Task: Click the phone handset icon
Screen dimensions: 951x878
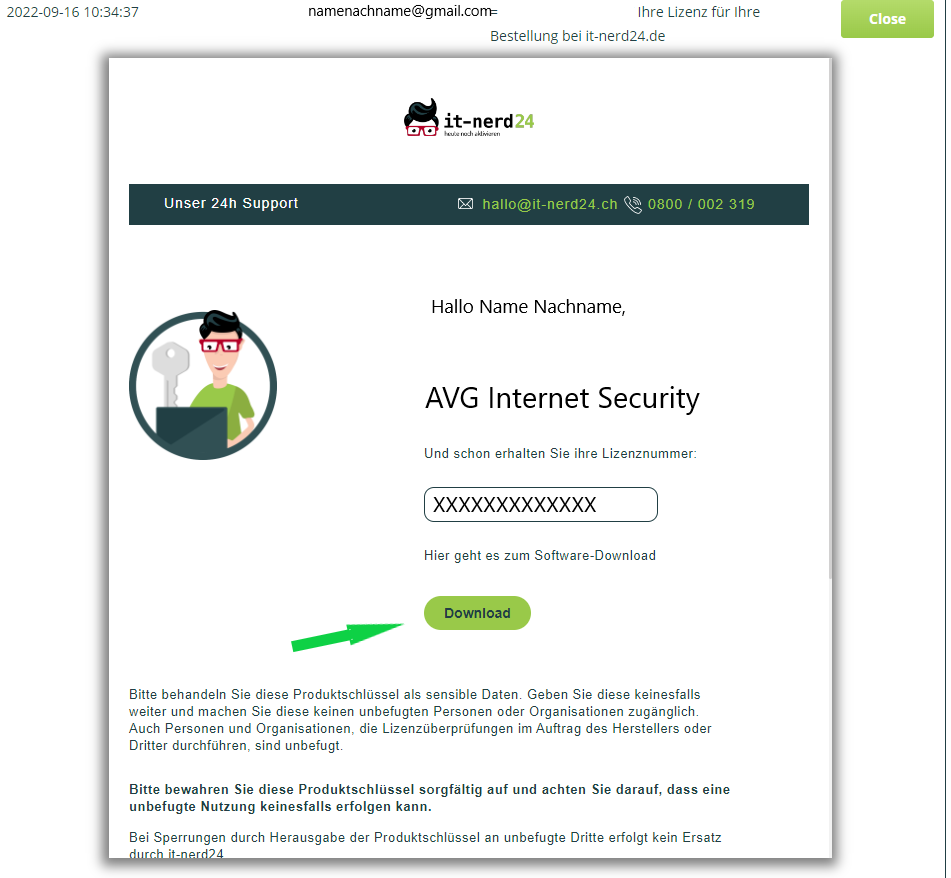Action: (633, 204)
